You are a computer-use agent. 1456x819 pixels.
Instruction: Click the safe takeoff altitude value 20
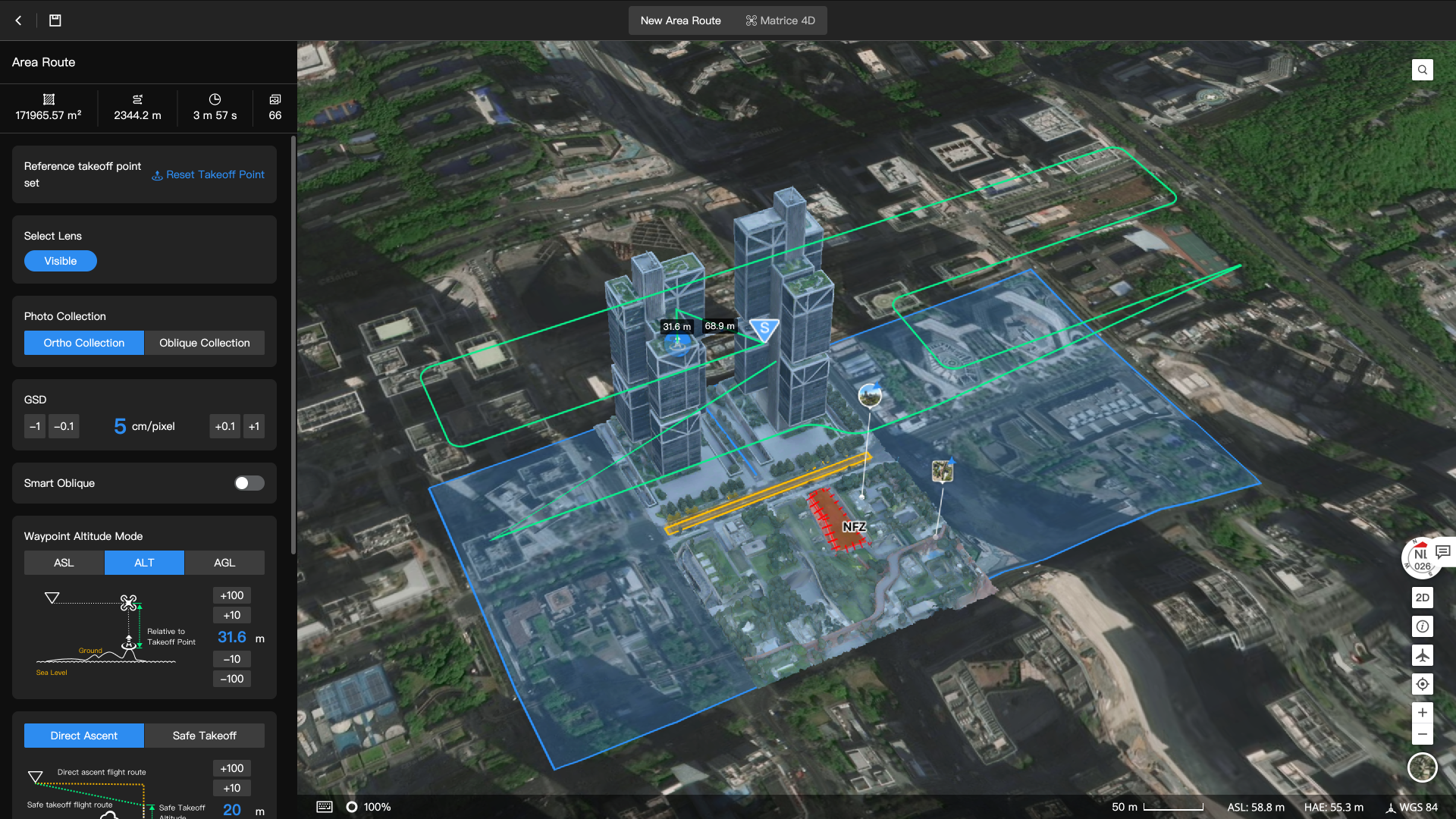[232, 810]
